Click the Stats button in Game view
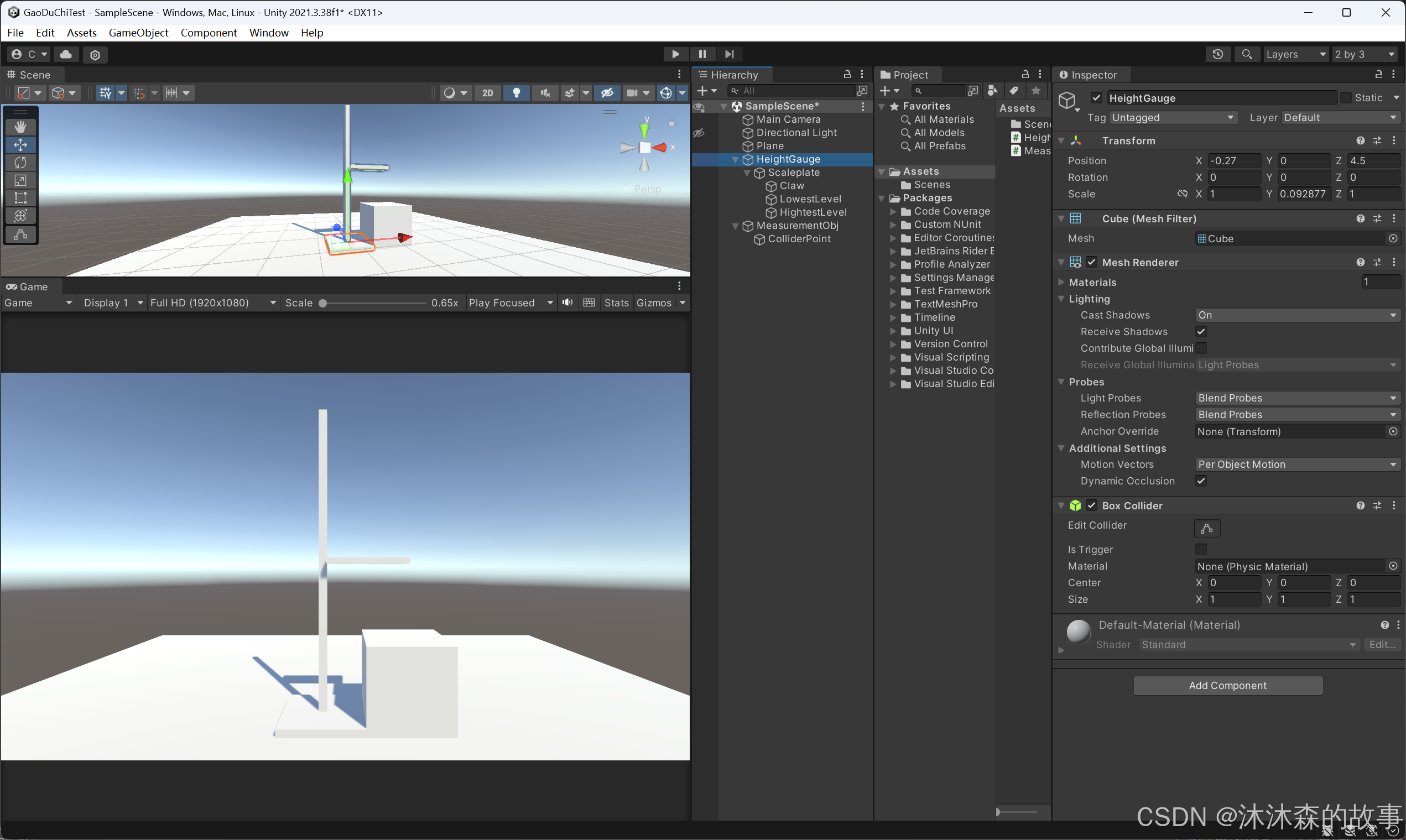This screenshot has height=840, width=1406. (x=616, y=303)
